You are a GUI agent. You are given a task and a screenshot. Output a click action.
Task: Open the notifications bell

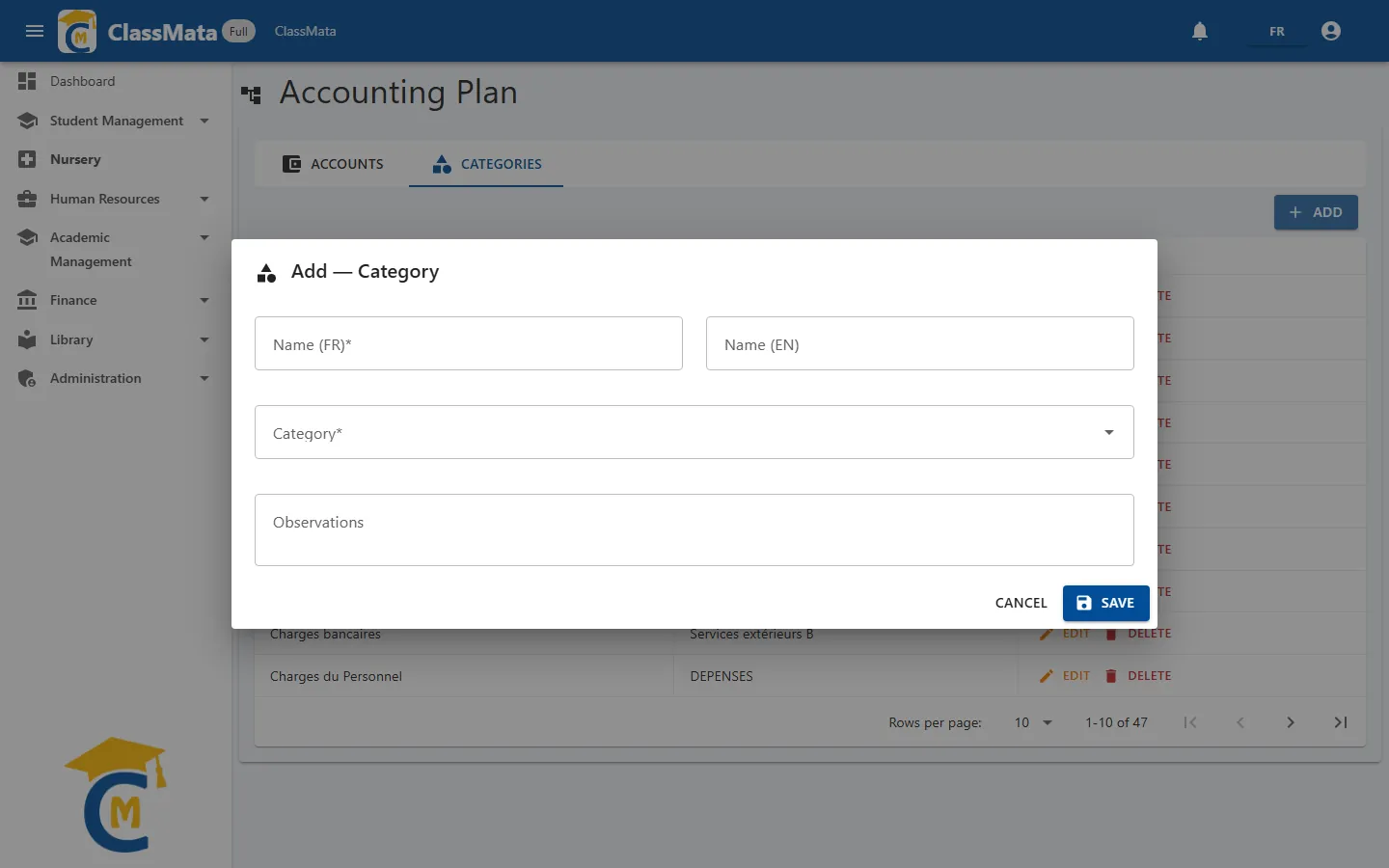point(1200,31)
